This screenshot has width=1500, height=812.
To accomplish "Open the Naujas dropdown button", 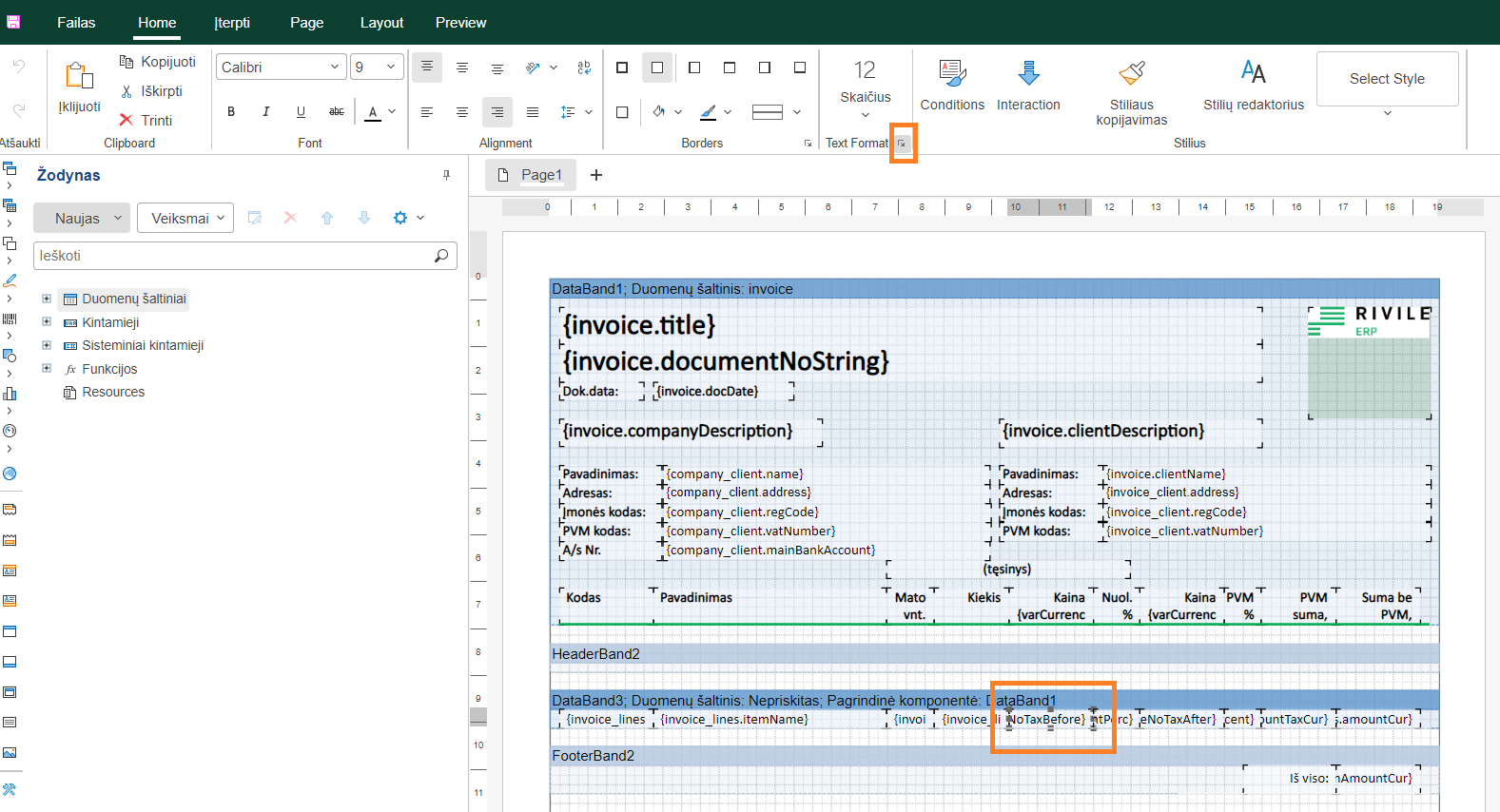I will [81, 218].
